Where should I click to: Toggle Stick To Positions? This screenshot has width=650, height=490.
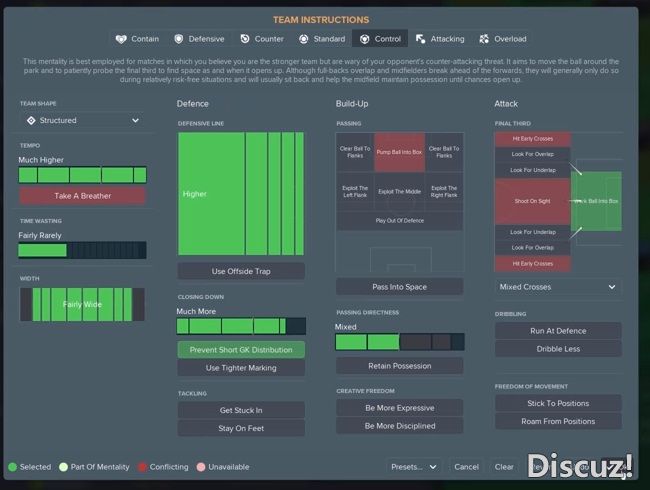tap(558, 403)
